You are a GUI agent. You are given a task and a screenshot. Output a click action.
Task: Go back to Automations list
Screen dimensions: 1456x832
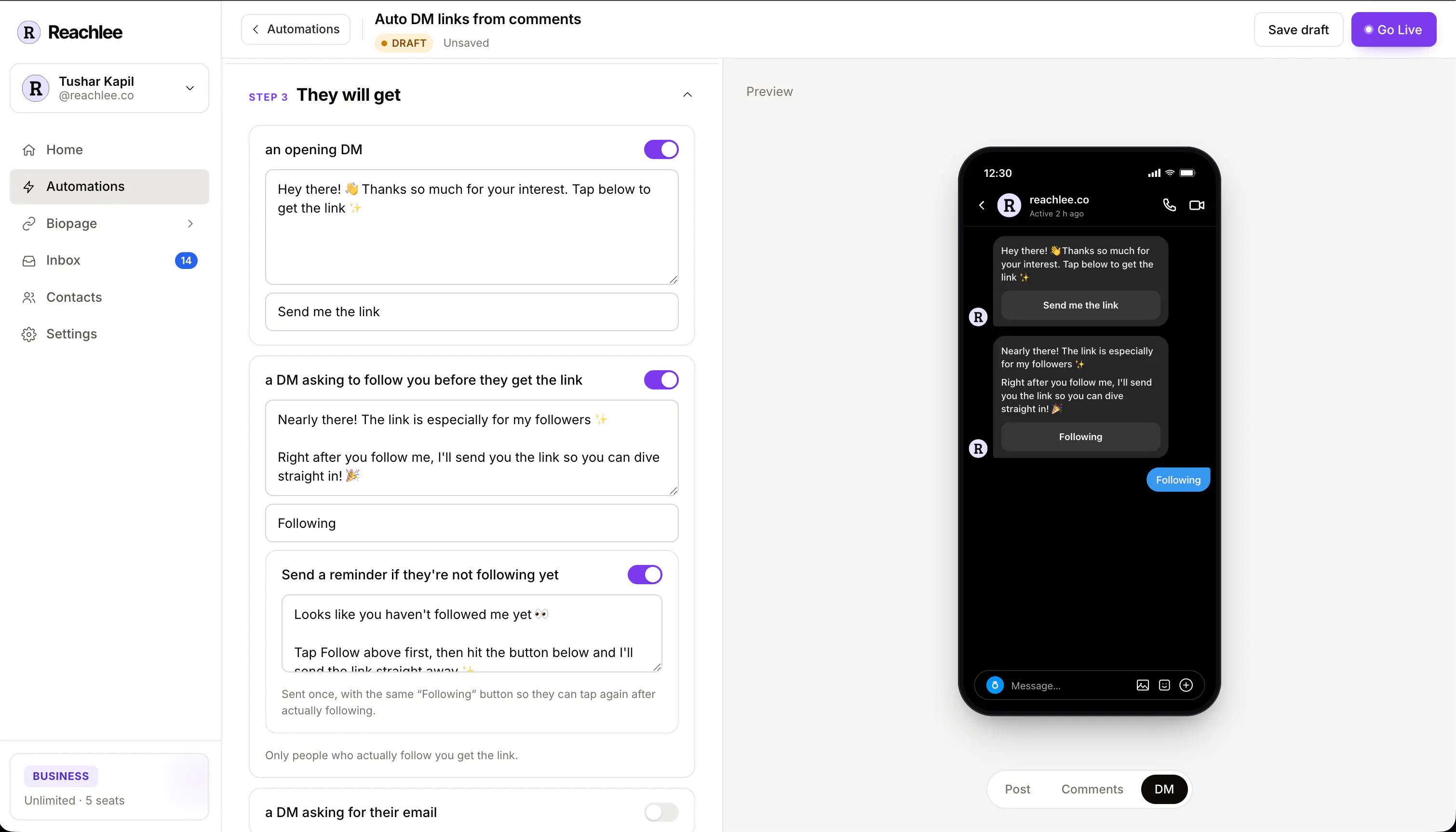pyautogui.click(x=296, y=29)
